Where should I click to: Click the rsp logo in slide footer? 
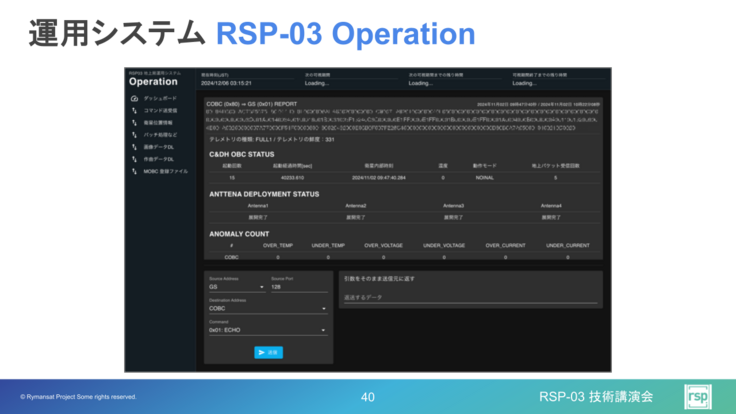click(697, 397)
